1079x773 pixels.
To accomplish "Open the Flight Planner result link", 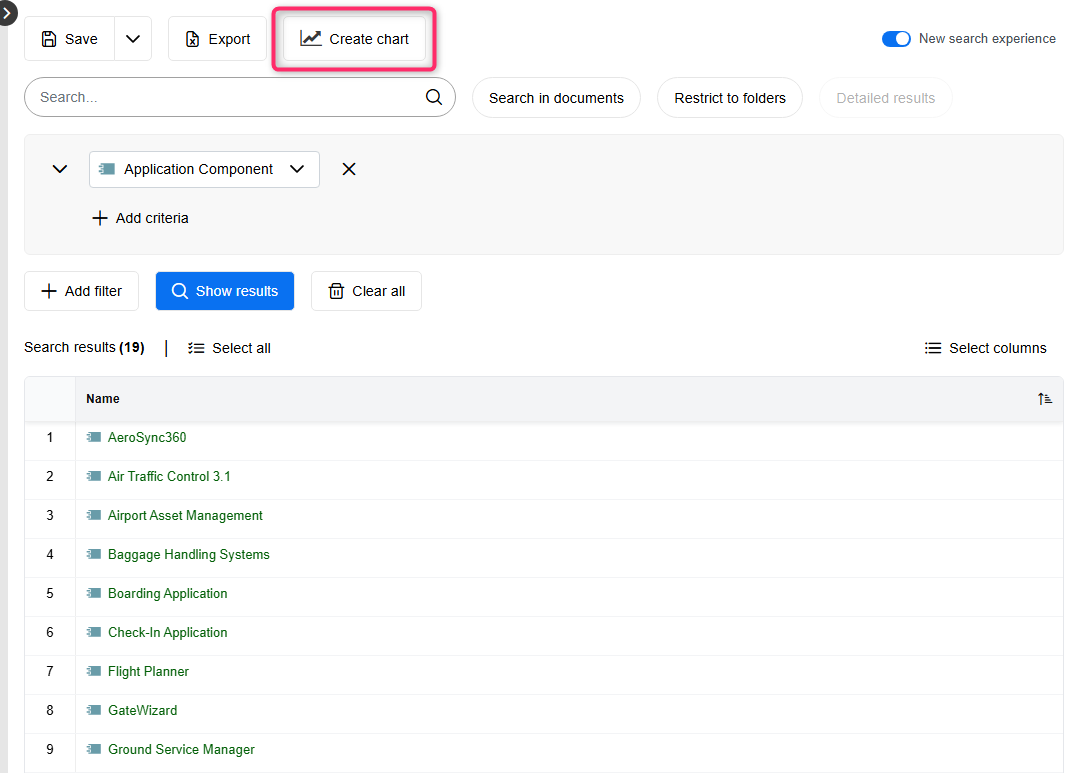I will pos(148,671).
